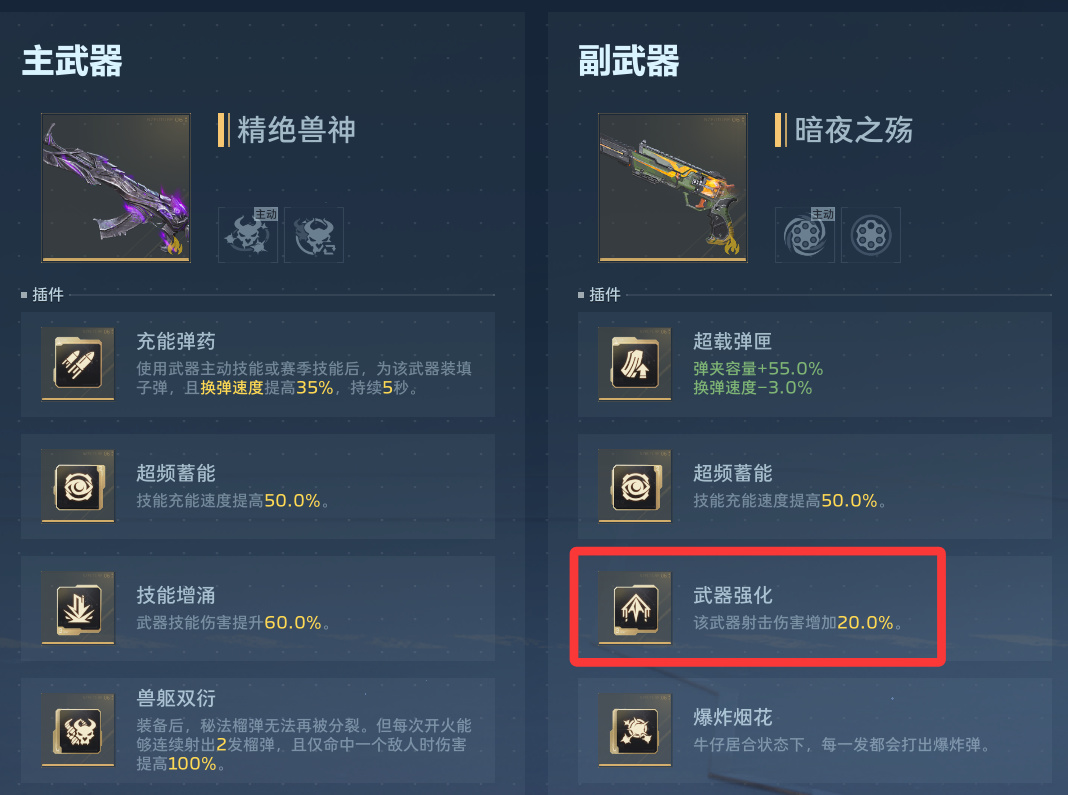
Task: Select the 爆炸烟花 explosion plugin icon
Action: point(635,730)
